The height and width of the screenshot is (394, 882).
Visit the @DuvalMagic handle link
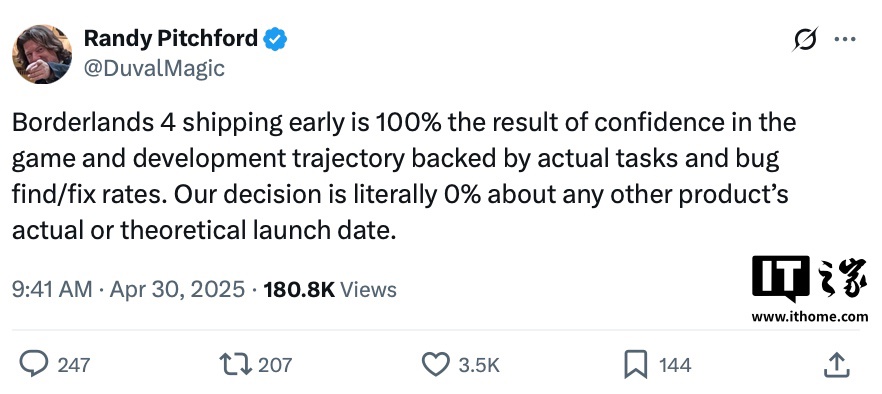[154, 69]
